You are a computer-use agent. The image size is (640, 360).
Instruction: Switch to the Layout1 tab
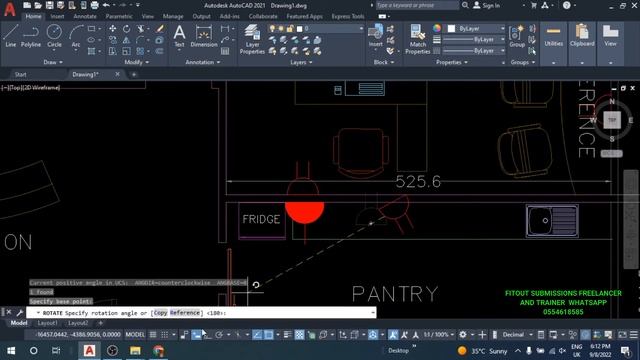click(x=47, y=323)
